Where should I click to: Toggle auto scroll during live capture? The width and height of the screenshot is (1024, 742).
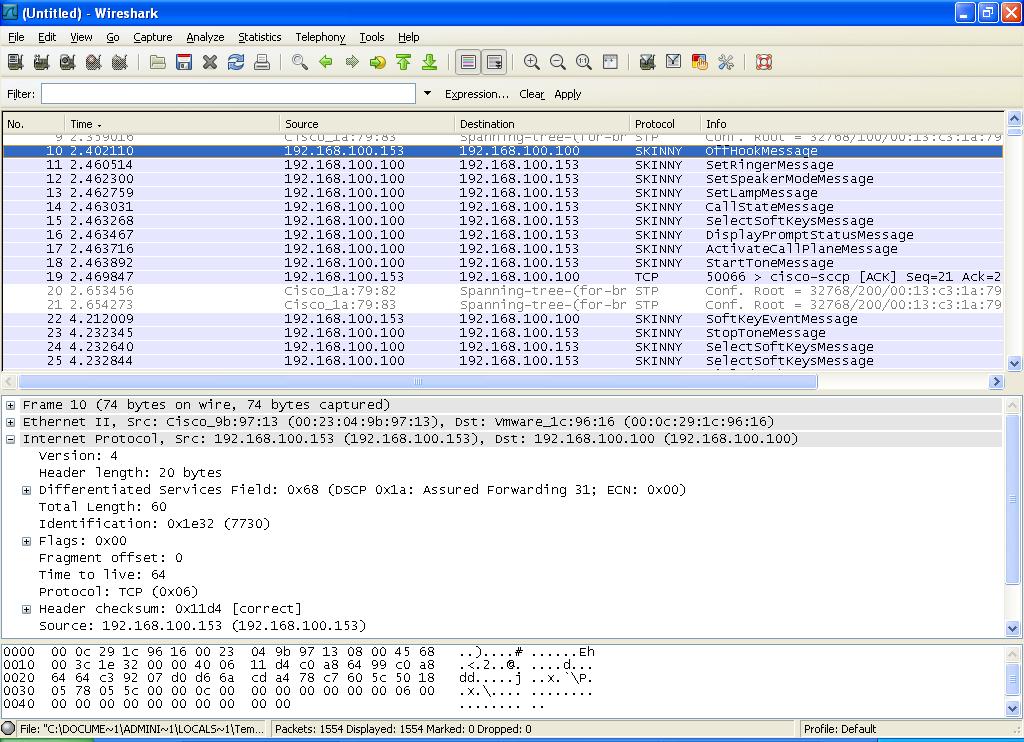pyautogui.click(x=494, y=62)
